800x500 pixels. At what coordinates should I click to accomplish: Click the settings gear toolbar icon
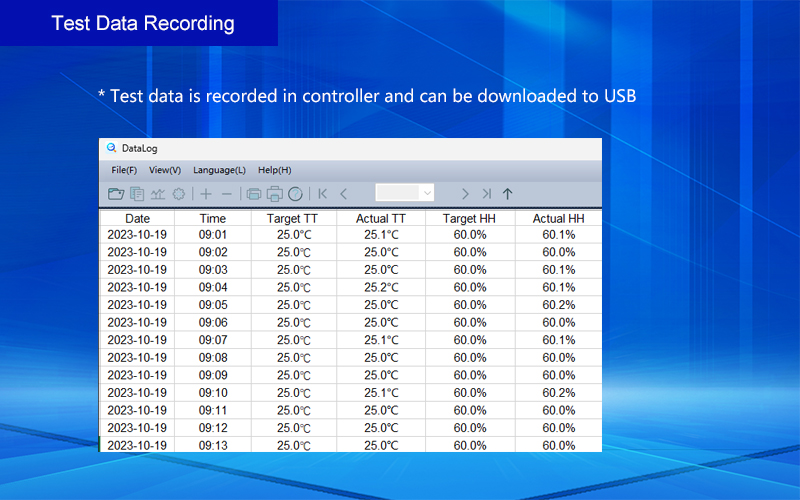point(179,194)
